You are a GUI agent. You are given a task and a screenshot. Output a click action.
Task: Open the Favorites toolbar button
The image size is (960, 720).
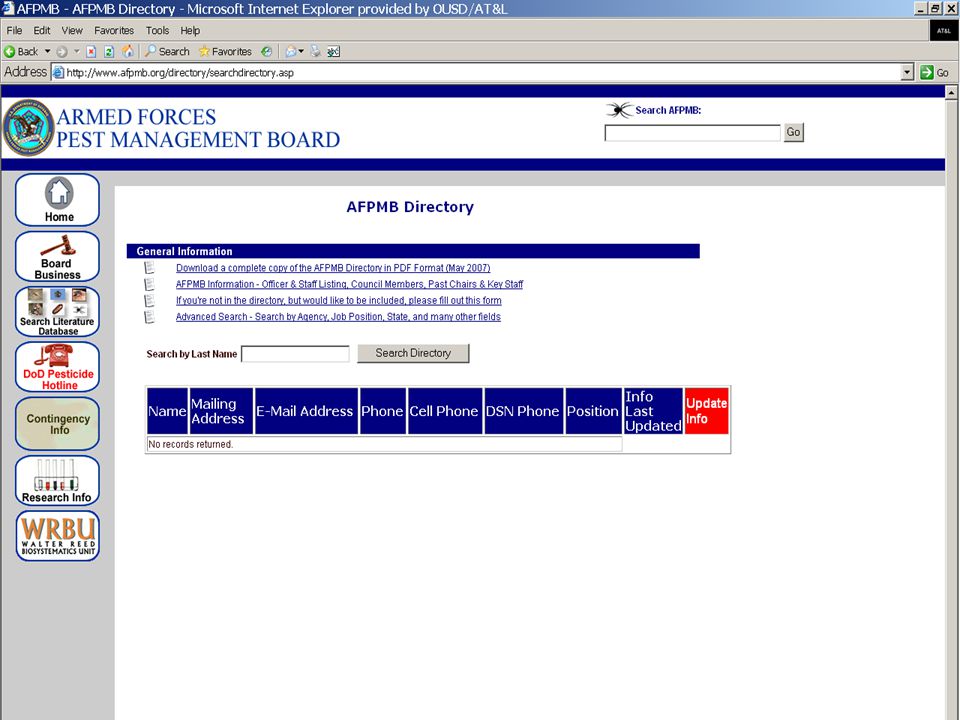click(x=225, y=51)
